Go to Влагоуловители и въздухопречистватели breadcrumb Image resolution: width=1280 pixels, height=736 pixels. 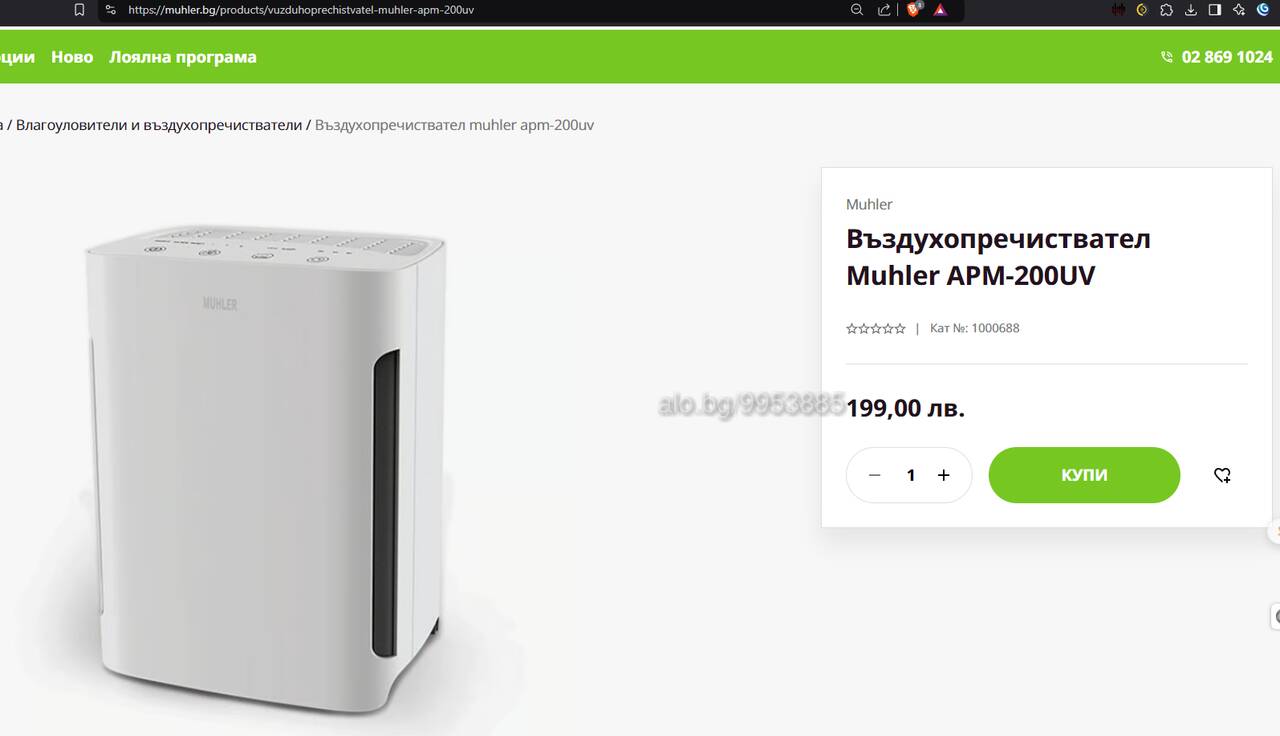[159, 125]
